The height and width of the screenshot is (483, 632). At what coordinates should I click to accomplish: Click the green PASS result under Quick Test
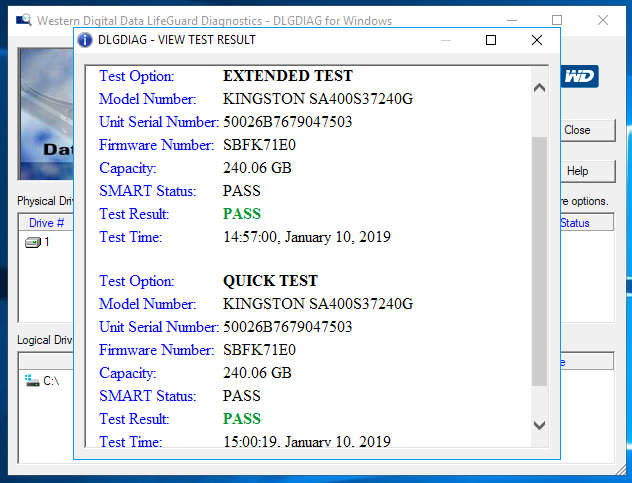coord(242,418)
